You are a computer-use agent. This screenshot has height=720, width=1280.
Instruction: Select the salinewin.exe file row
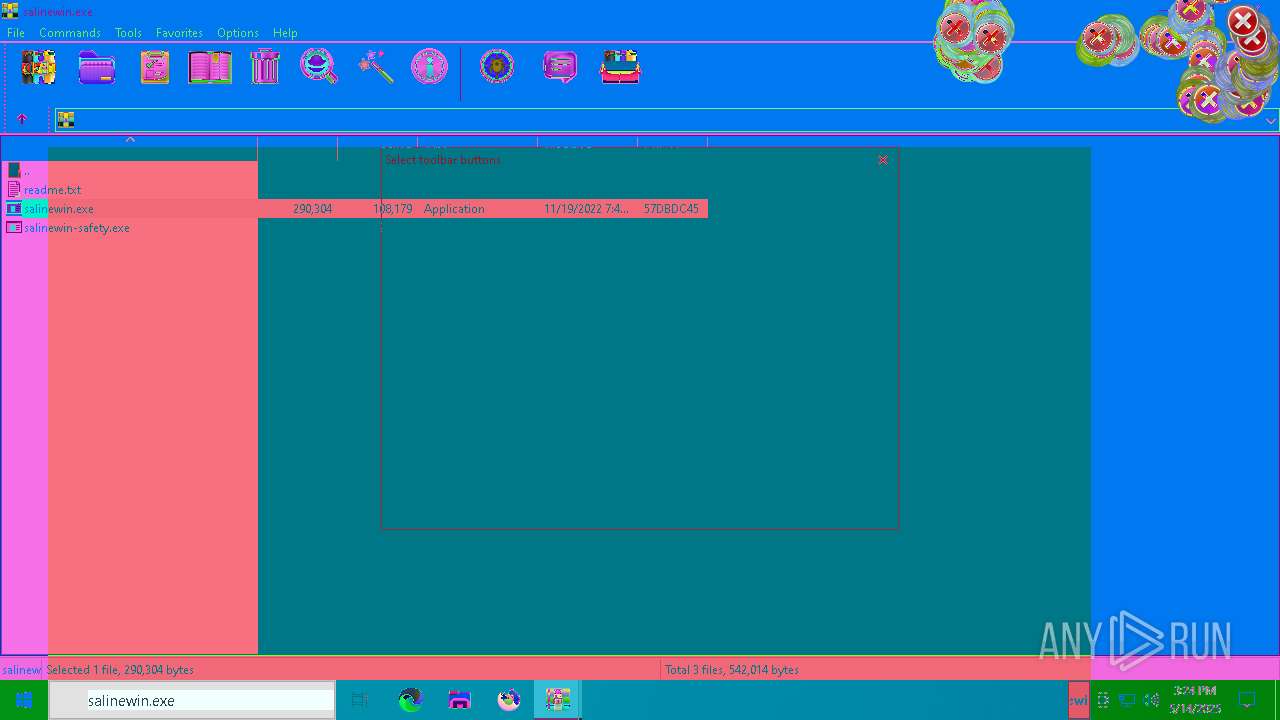pos(355,209)
